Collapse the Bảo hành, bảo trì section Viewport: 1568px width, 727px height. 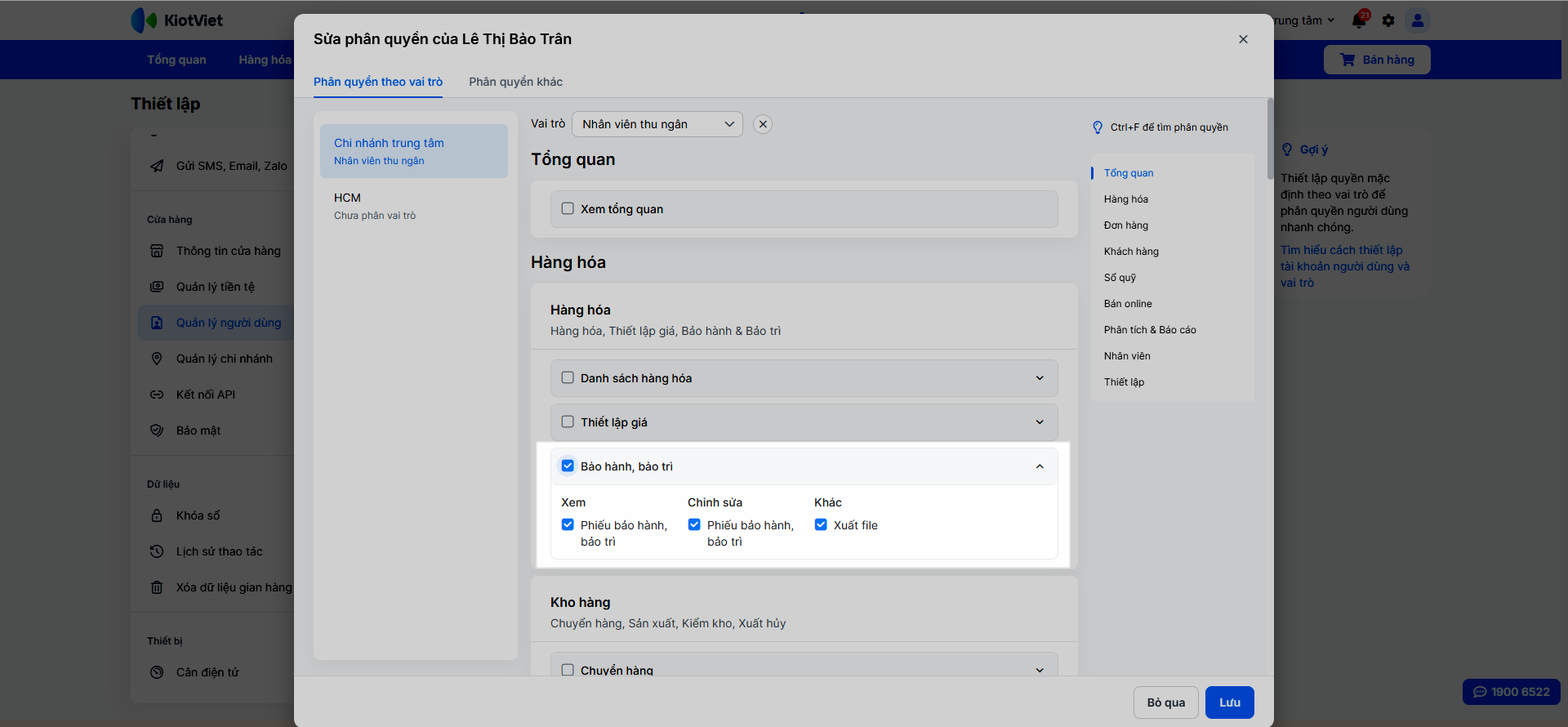(x=1040, y=466)
